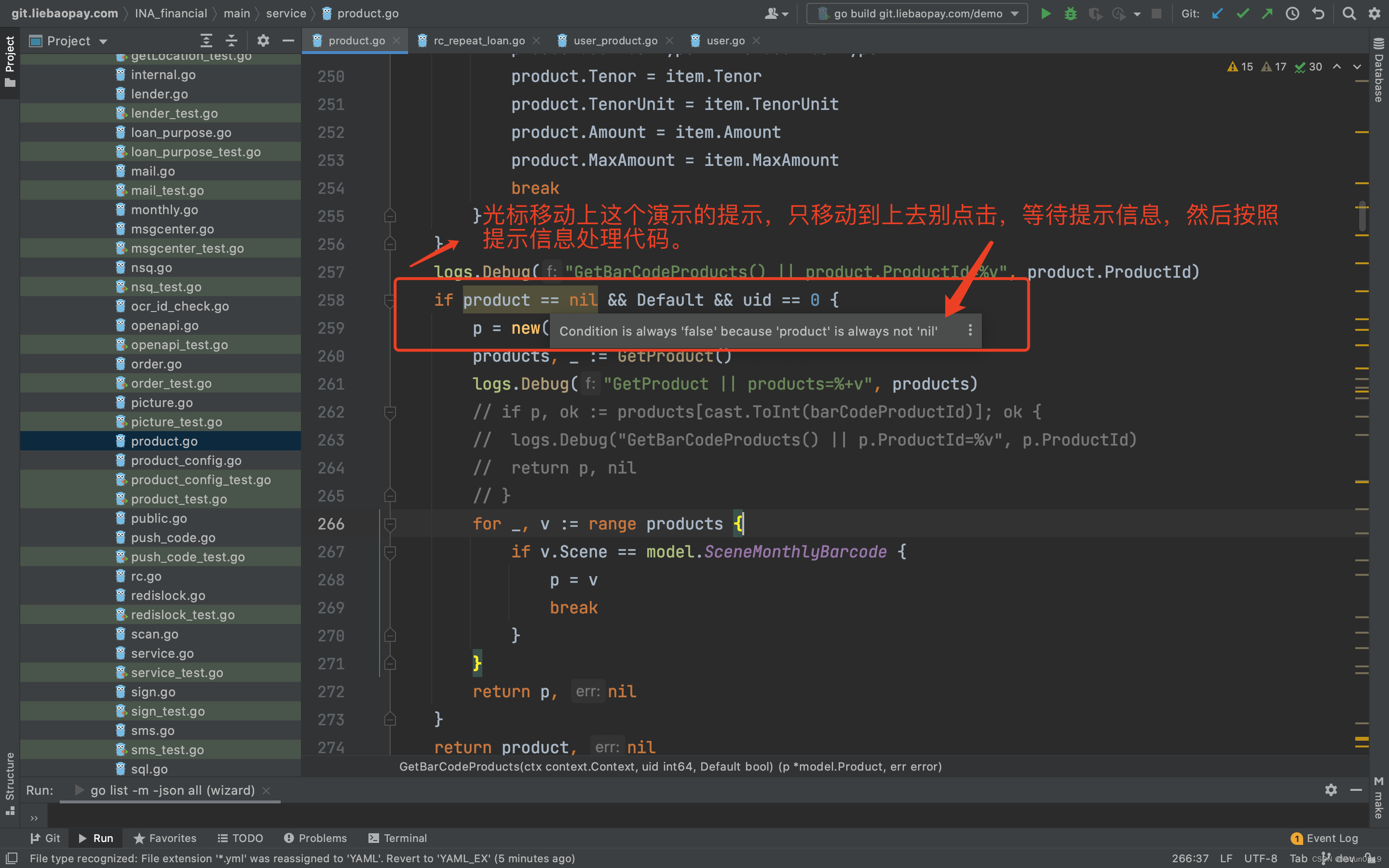Close the go list Run tab
The height and width of the screenshot is (868, 1389).
[266, 790]
